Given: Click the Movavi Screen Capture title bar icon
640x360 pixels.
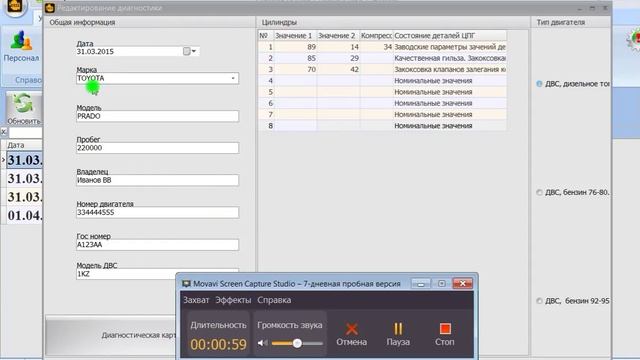Looking at the screenshot, I should click(x=187, y=283).
